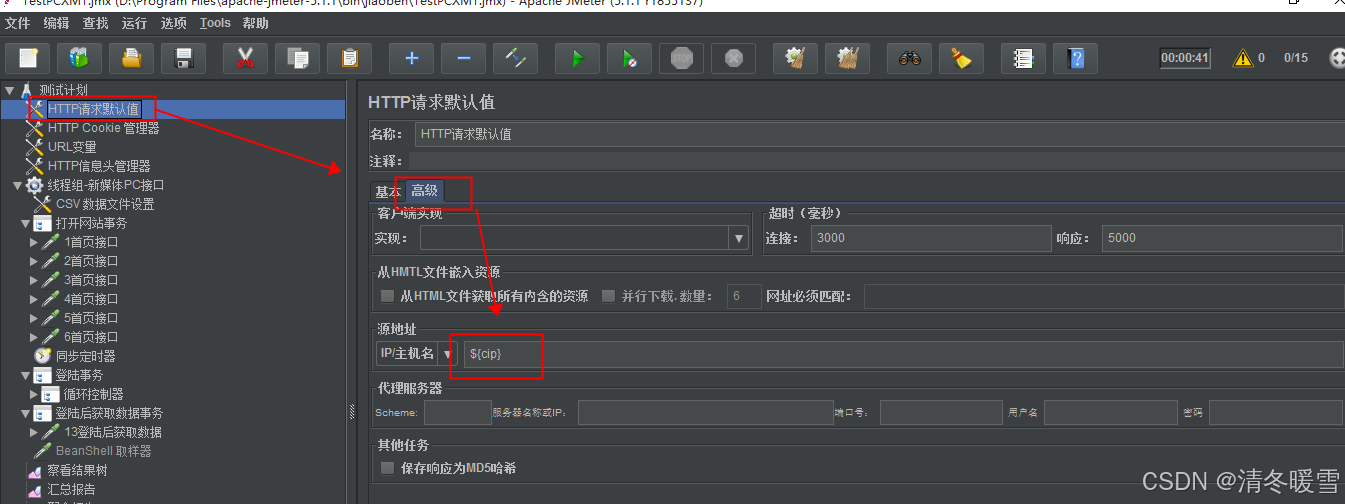Expand the 循环控制器 node arrow
This screenshot has width=1345, height=504.
34,394
